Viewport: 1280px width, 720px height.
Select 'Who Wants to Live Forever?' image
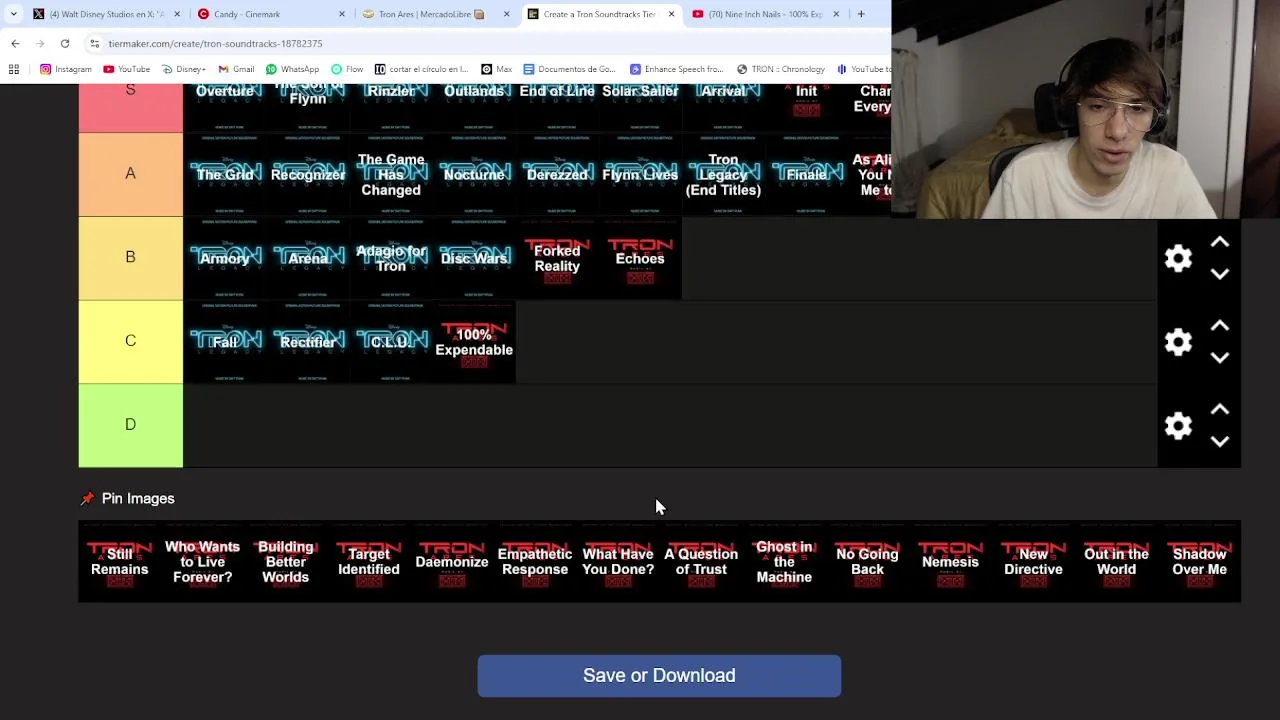click(x=203, y=562)
